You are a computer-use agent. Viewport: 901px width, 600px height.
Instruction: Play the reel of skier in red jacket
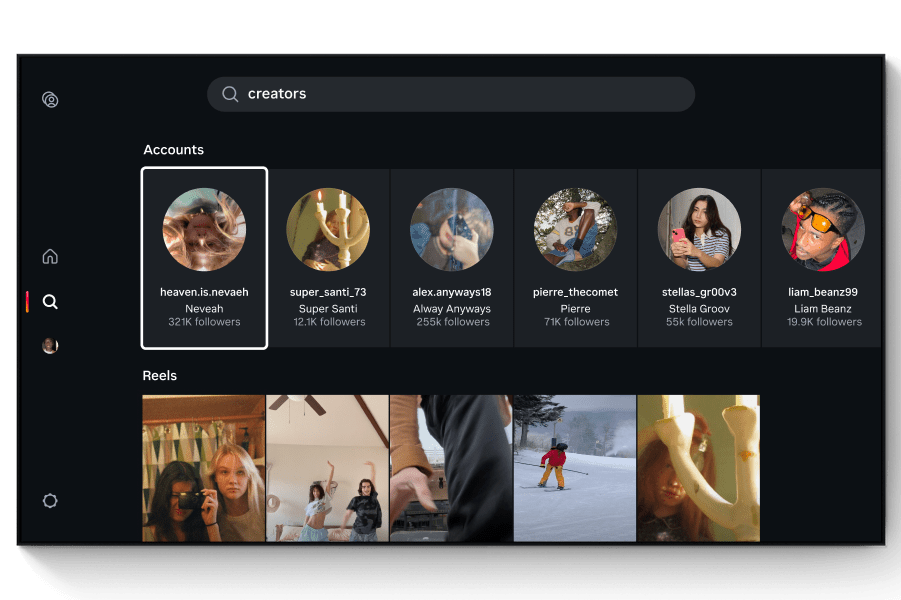pos(575,468)
